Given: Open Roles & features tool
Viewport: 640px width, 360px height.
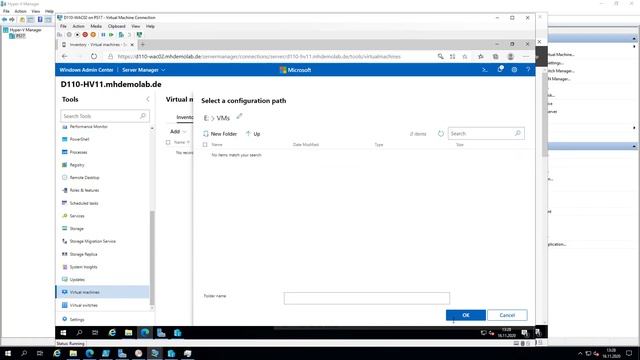Looking at the screenshot, I should tap(84, 190).
